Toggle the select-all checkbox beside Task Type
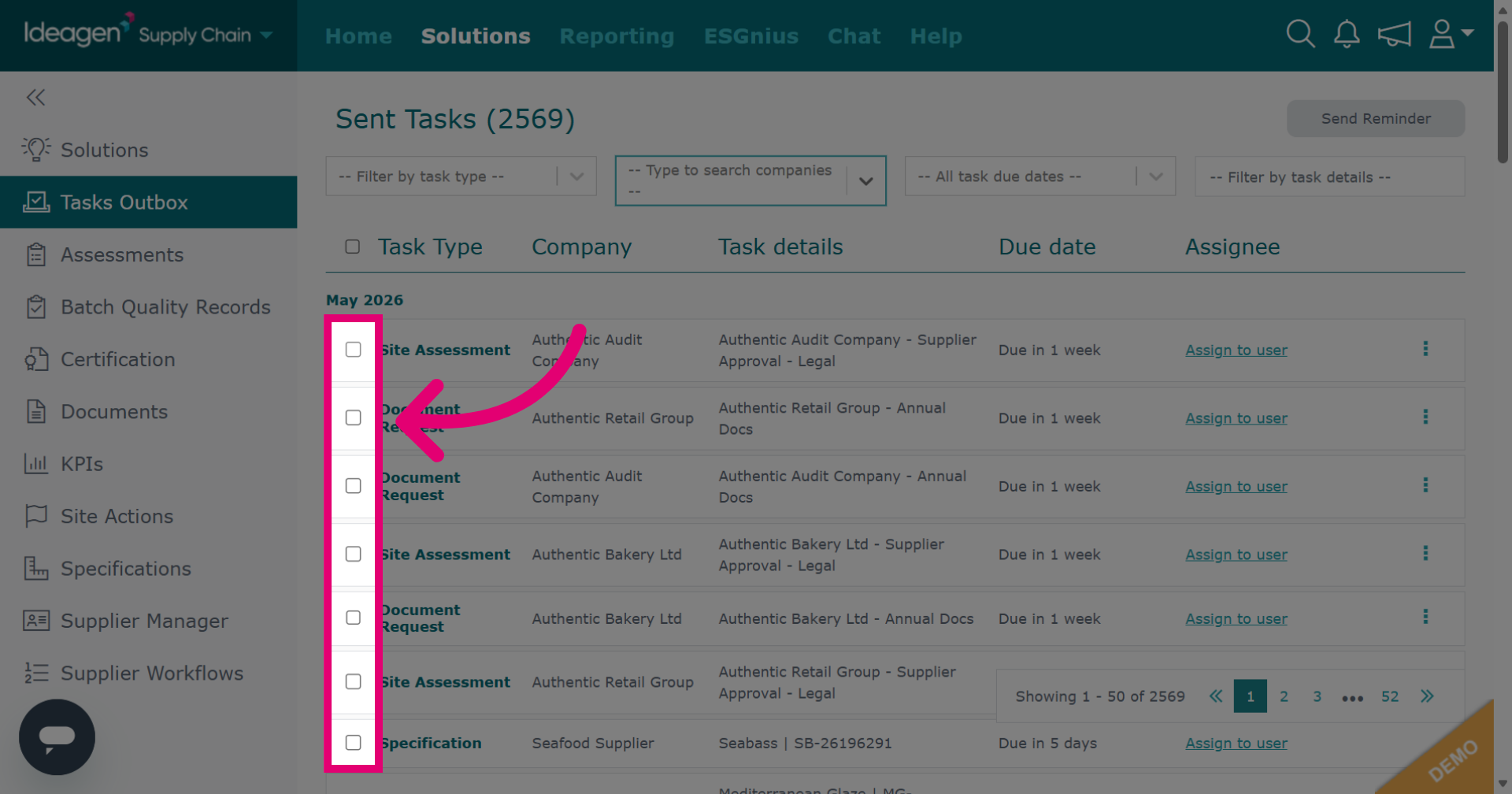This screenshot has height=794, width=1512. pyautogui.click(x=353, y=247)
